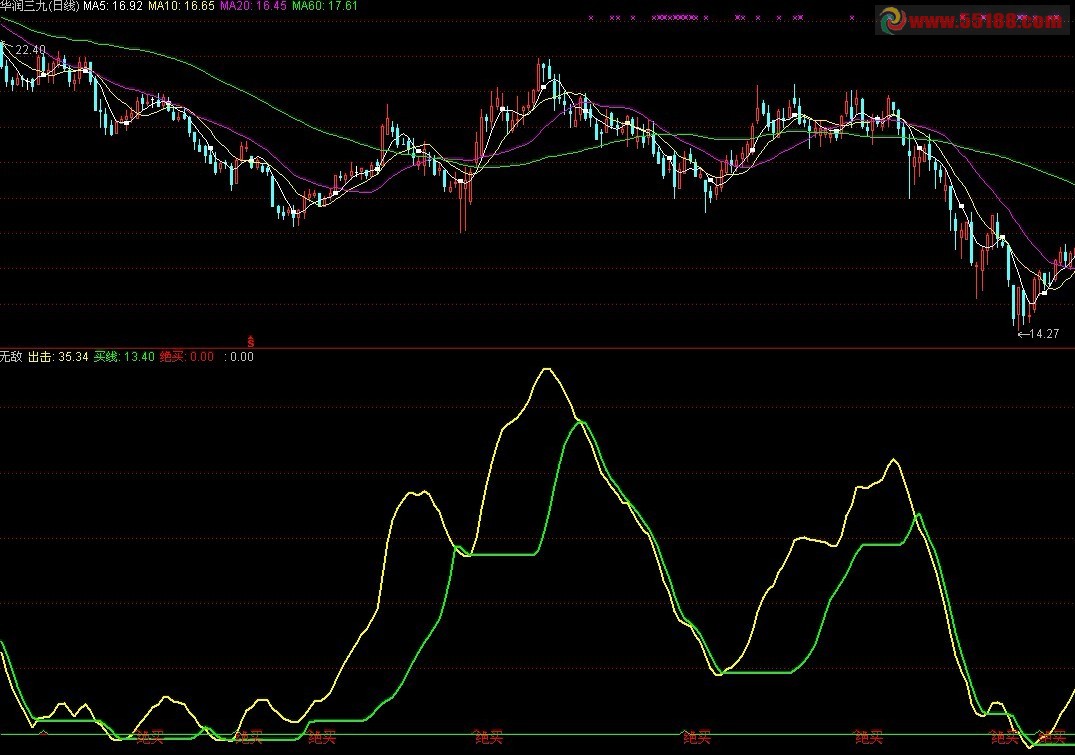Click the small red triangle at indicator baseline left
Screen dimensions: 1075x755
(42, 733)
